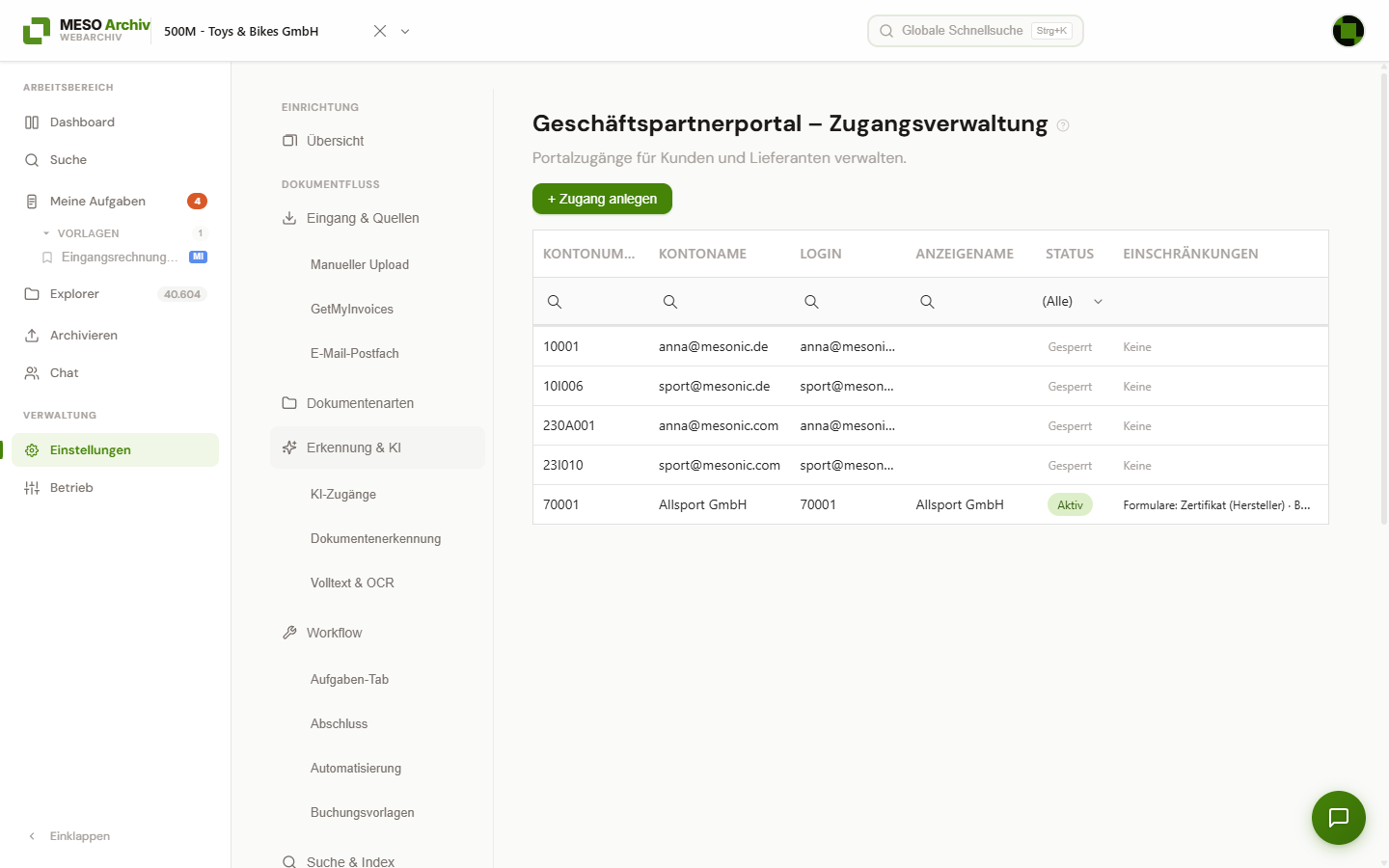Image resolution: width=1389 pixels, height=868 pixels.
Task: Click the Betrieb sliders icon
Action: point(32,488)
